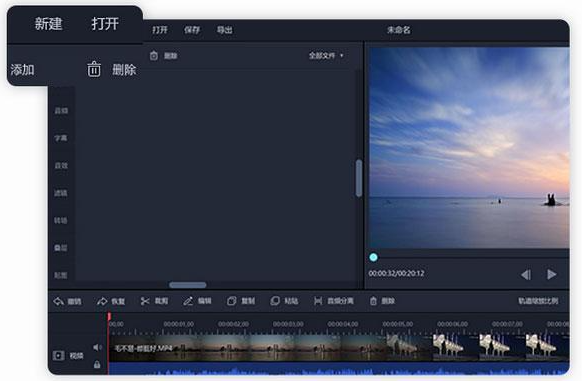Click the undo (撤销) arrow icon

[59, 301]
